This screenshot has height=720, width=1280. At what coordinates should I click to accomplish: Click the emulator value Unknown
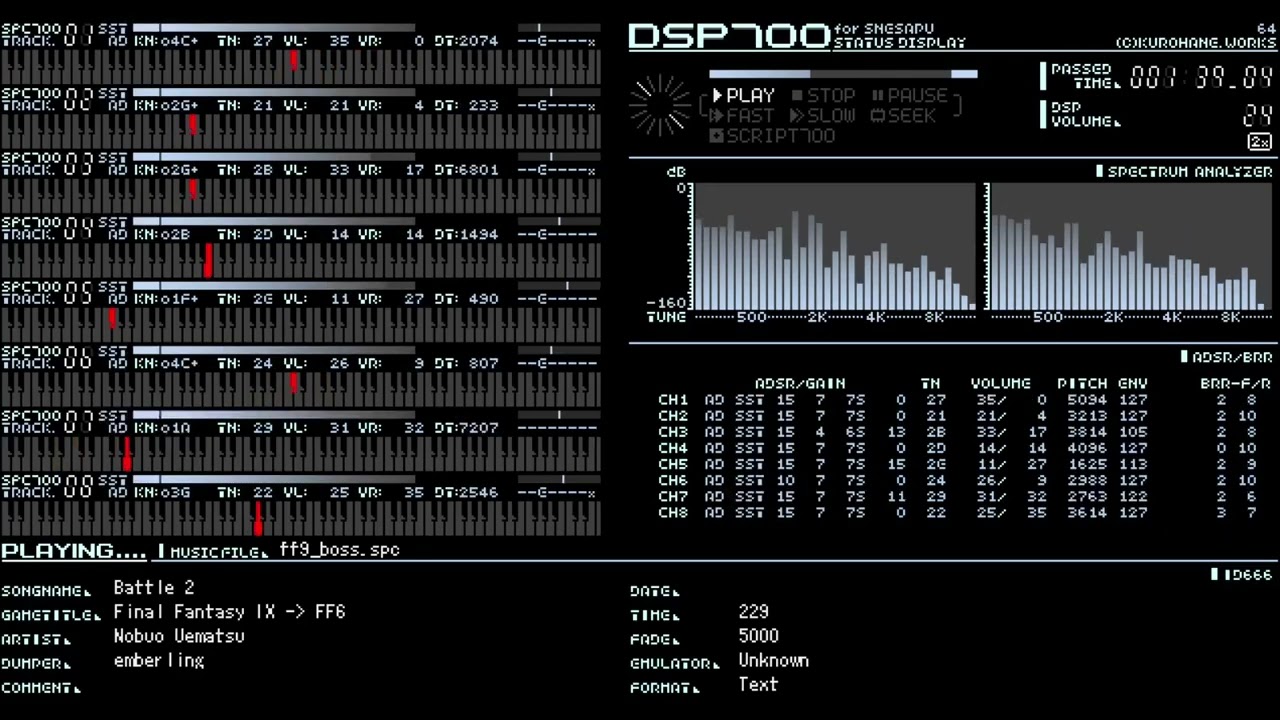pyautogui.click(x=773, y=661)
